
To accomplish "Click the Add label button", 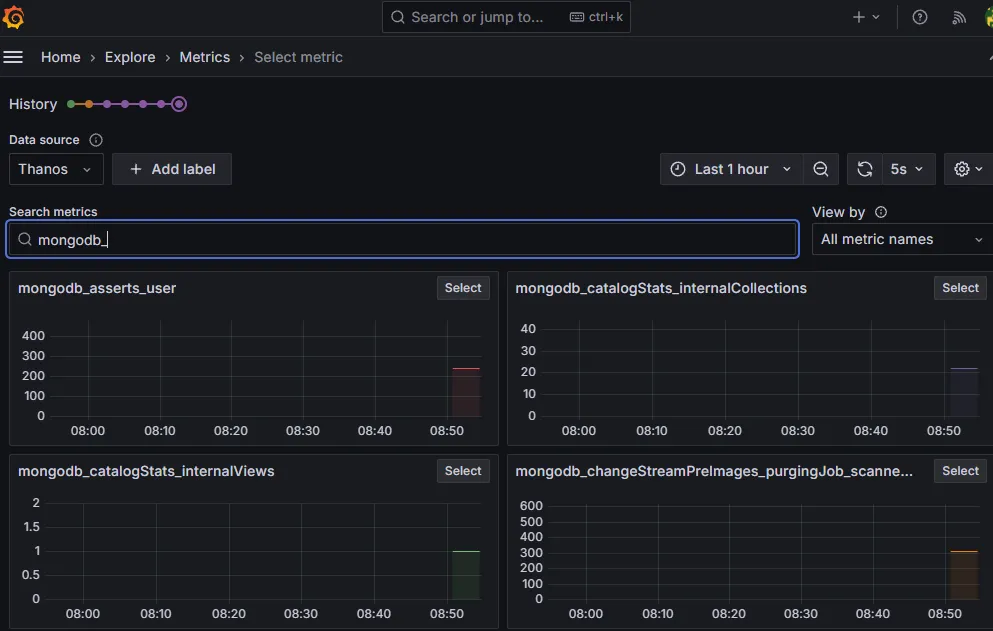I will [171, 169].
